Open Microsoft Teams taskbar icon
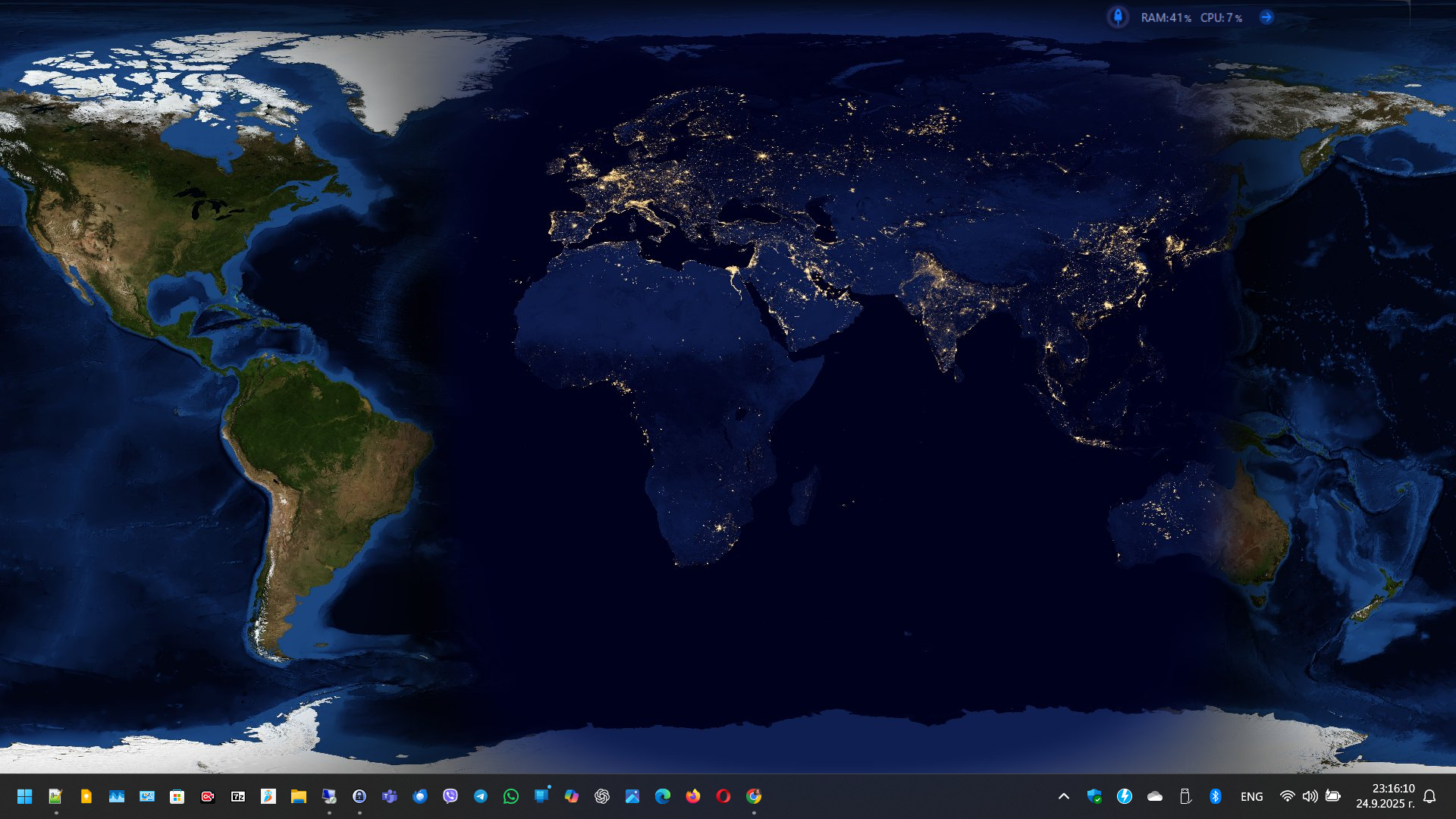Image resolution: width=1456 pixels, height=819 pixels. [390, 796]
